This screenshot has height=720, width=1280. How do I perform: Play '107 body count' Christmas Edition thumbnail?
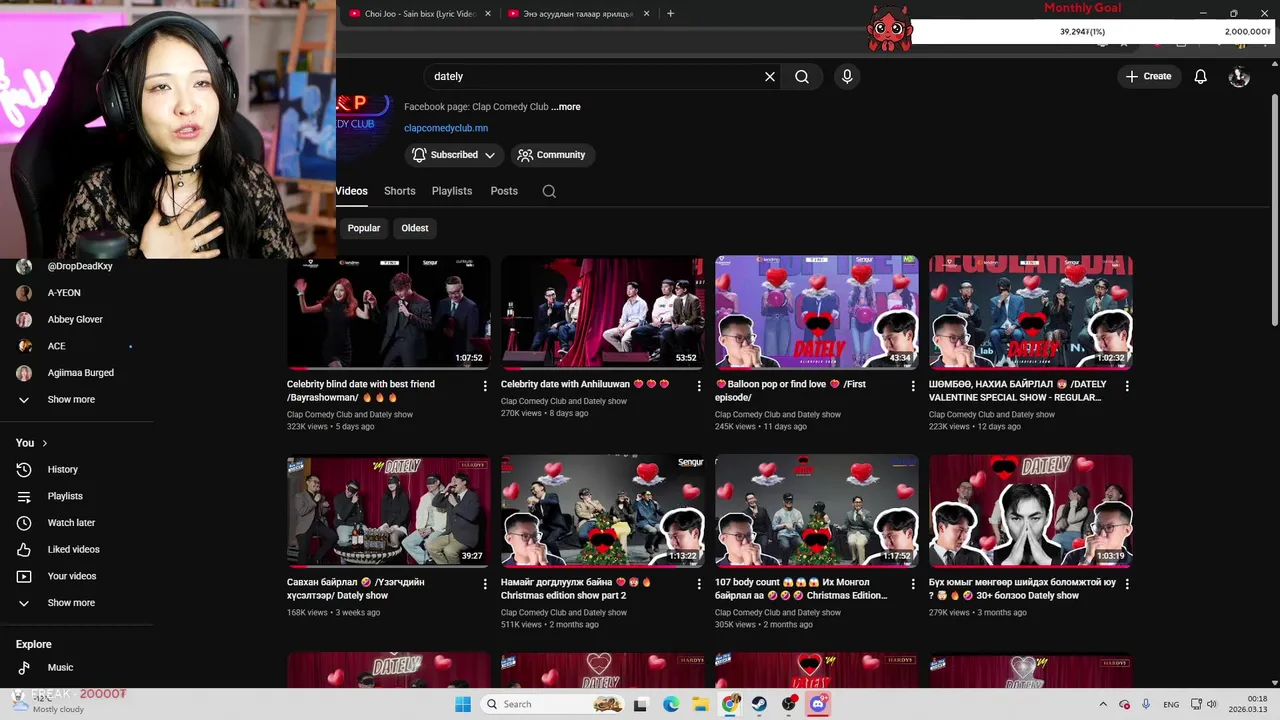[x=816, y=511]
